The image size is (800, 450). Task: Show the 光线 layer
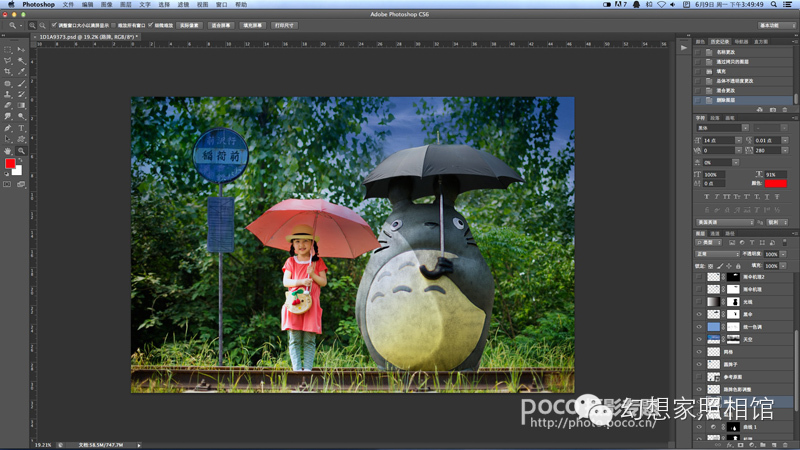coord(699,302)
